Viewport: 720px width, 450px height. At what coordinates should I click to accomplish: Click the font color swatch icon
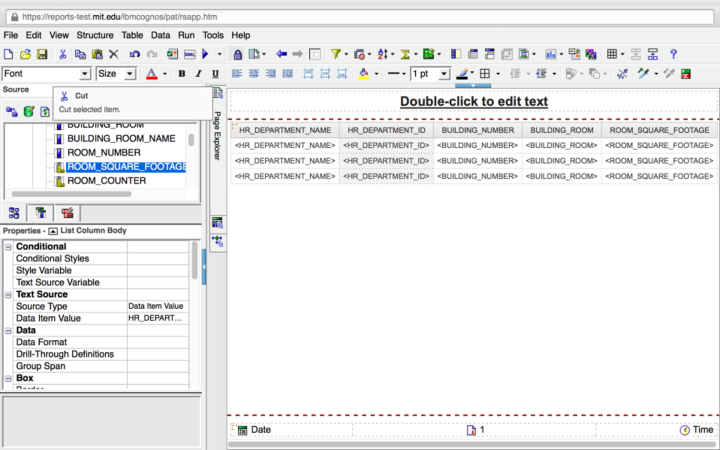pyautogui.click(x=150, y=74)
